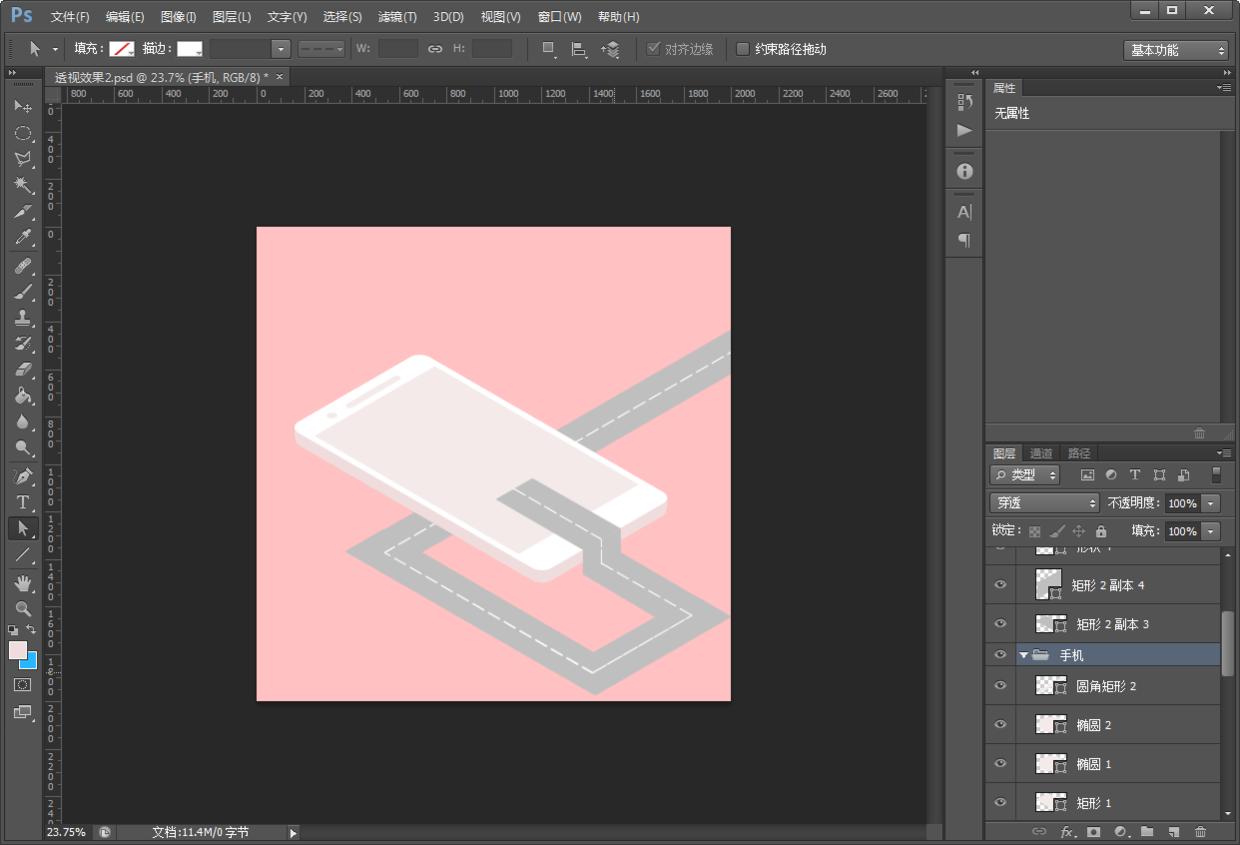Open the 基本功能 workspace dropdown
The height and width of the screenshot is (845, 1240).
[x=1175, y=50]
